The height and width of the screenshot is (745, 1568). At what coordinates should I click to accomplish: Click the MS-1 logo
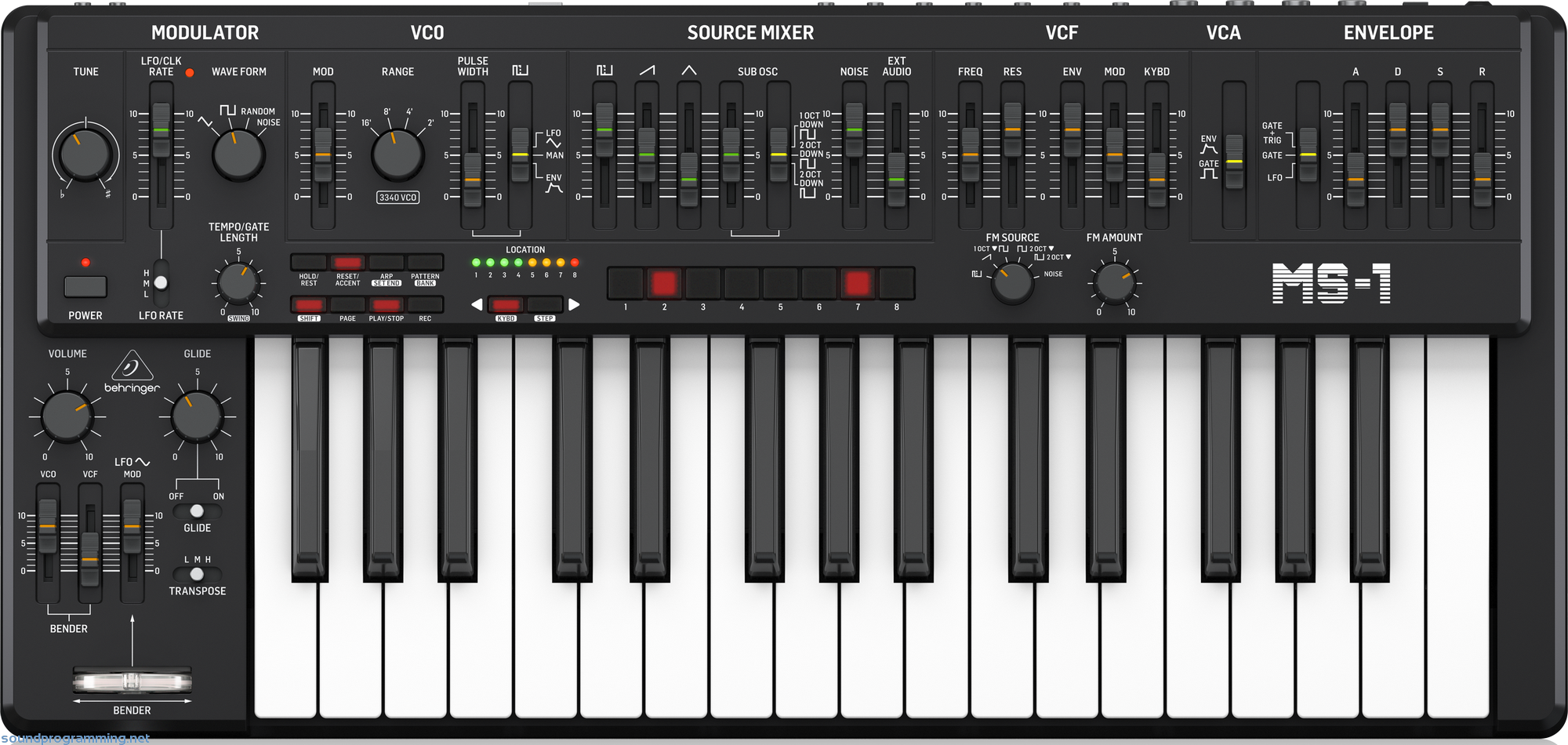1331,283
